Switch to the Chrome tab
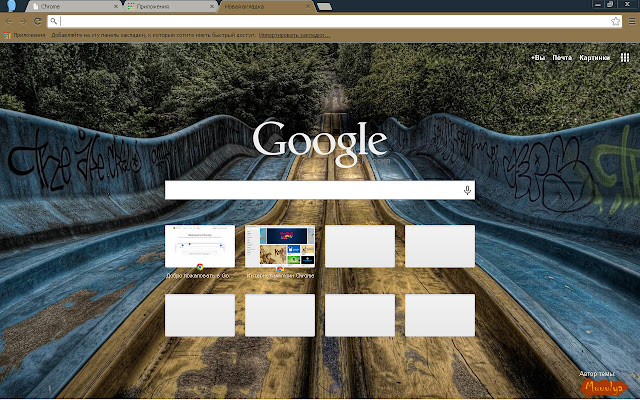Screen dimensions: 640x400 coord(73,7)
